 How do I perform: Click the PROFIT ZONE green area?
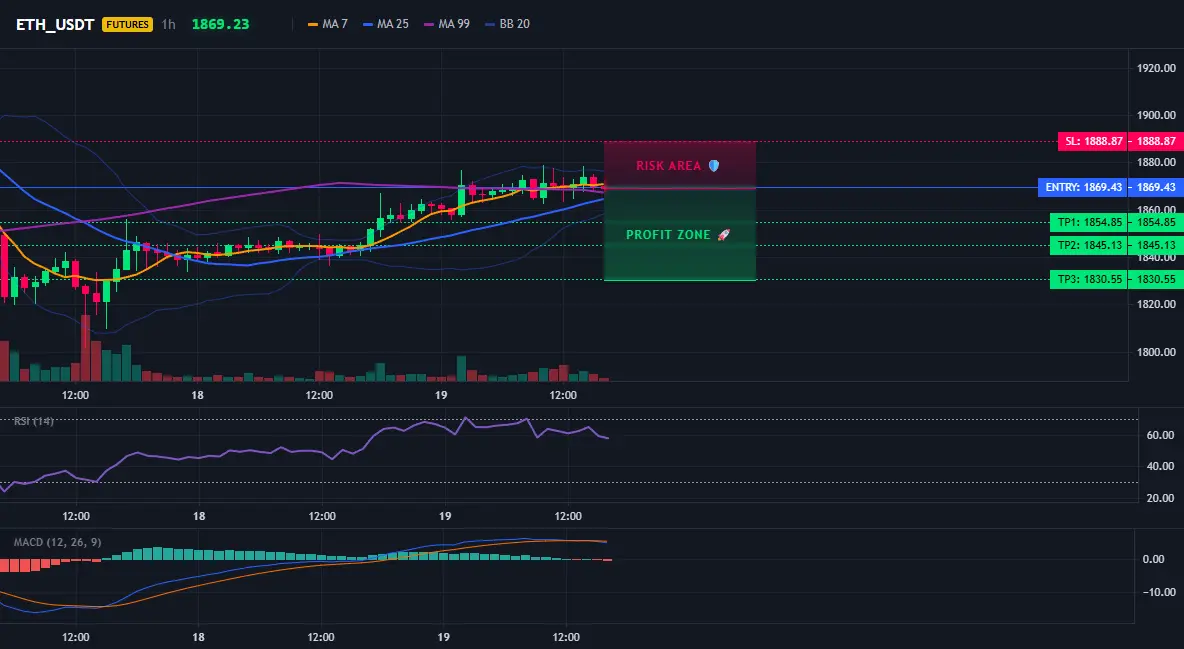pyautogui.click(x=680, y=234)
